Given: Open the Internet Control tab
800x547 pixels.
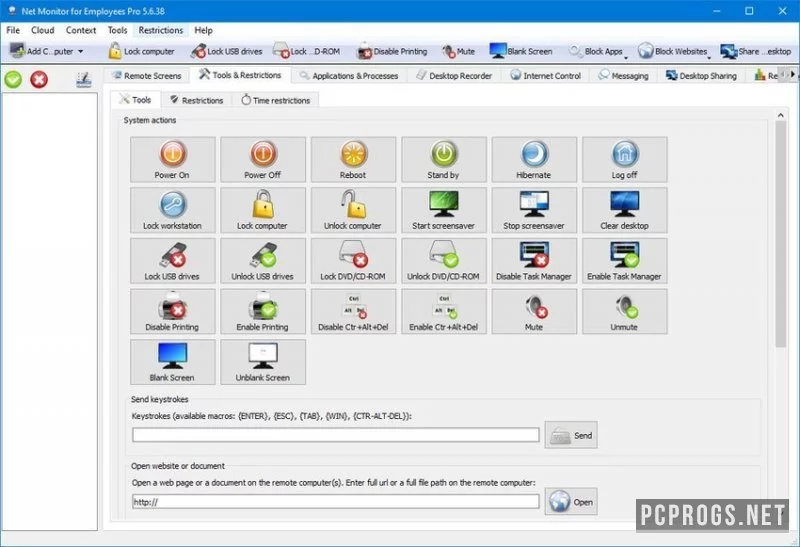Looking at the screenshot, I should point(545,76).
